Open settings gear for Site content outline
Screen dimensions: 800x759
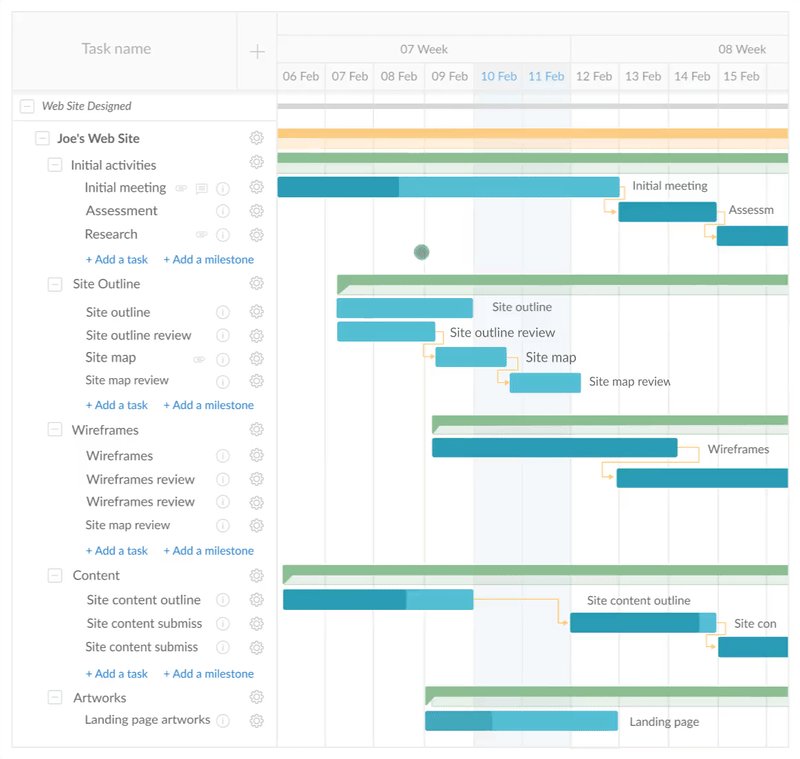coord(257,600)
